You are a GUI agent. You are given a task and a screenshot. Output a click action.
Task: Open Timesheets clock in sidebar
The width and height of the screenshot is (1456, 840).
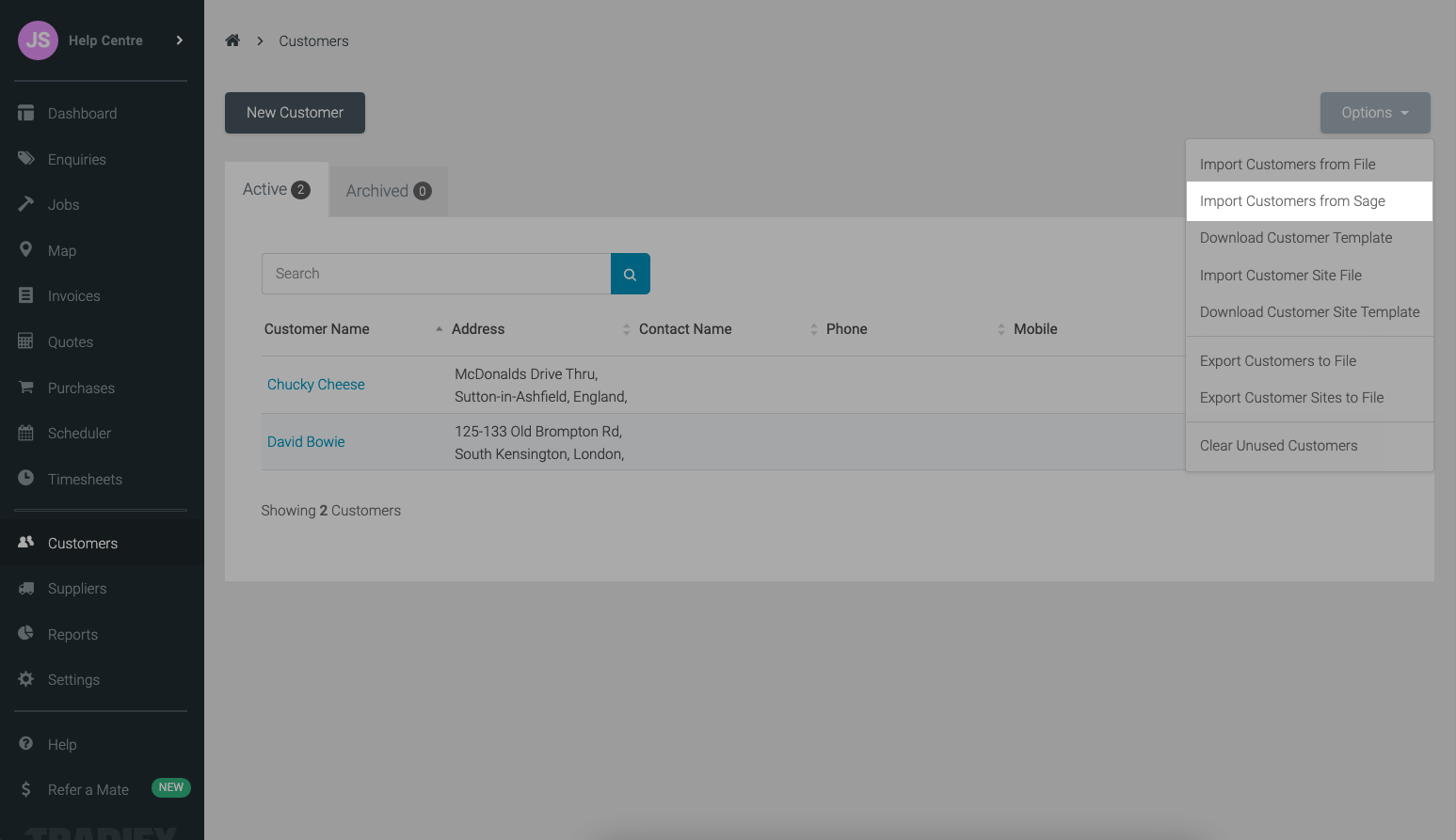point(26,479)
